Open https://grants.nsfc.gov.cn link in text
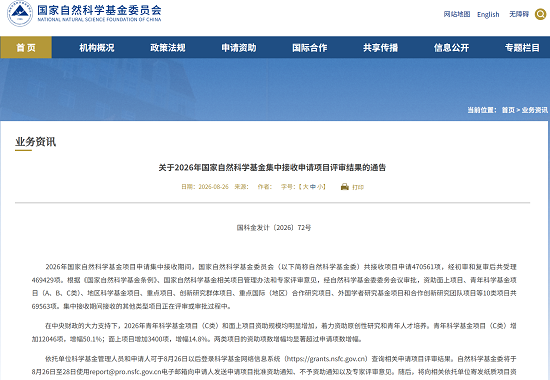Image resolution: width=550 pixels, height=380 pixels. click(326, 359)
